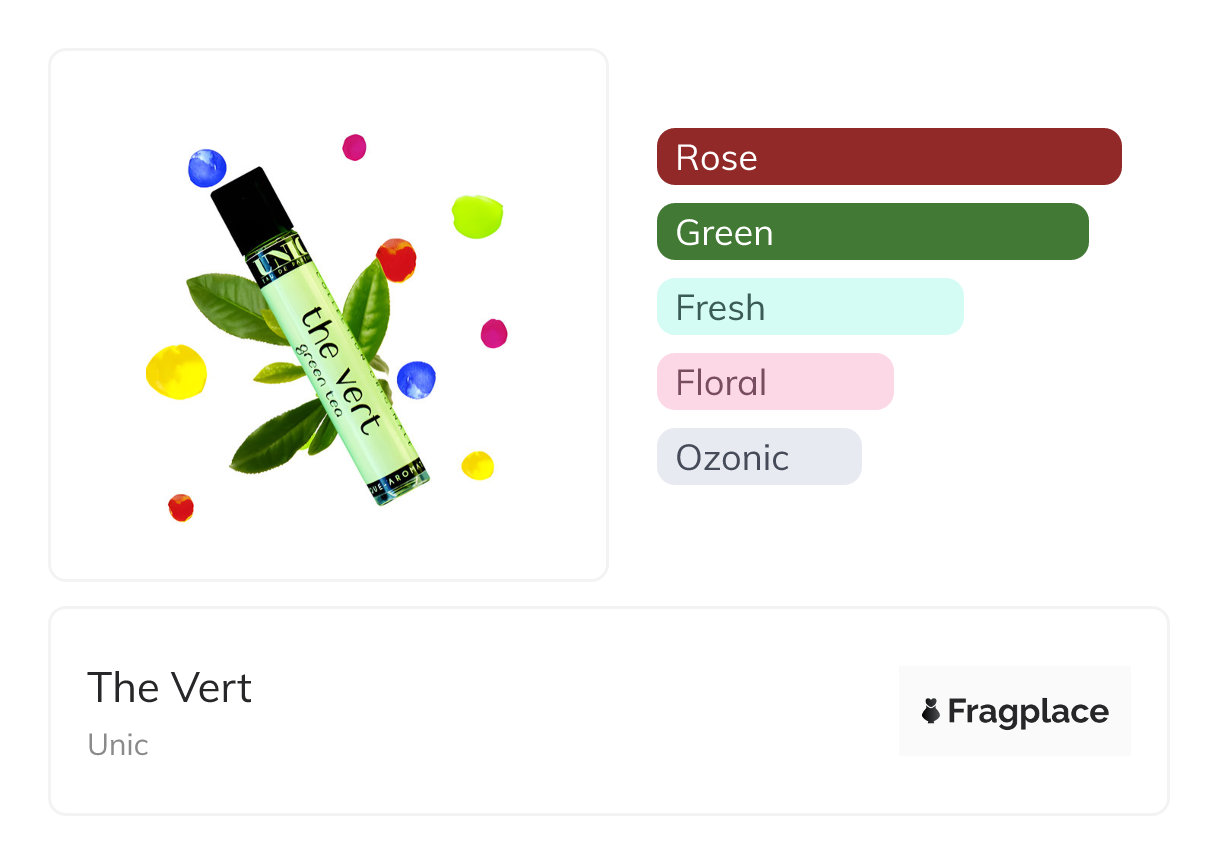Choose the Fresh accord bar
This screenshot has height=864, width=1218.
click(810, 307)
